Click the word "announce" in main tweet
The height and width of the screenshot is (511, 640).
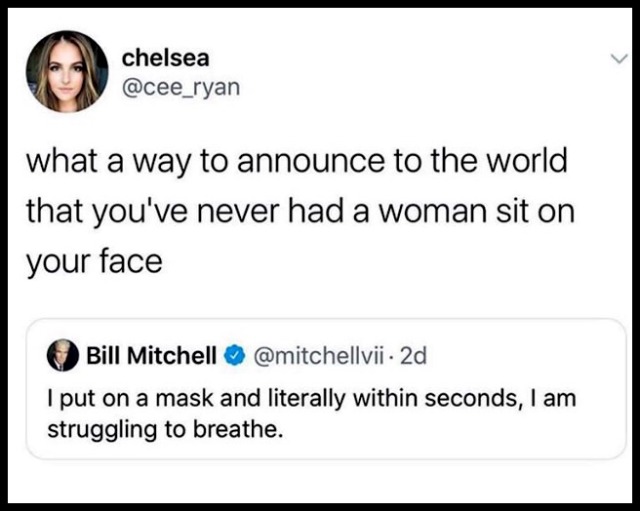click(311, 161)
